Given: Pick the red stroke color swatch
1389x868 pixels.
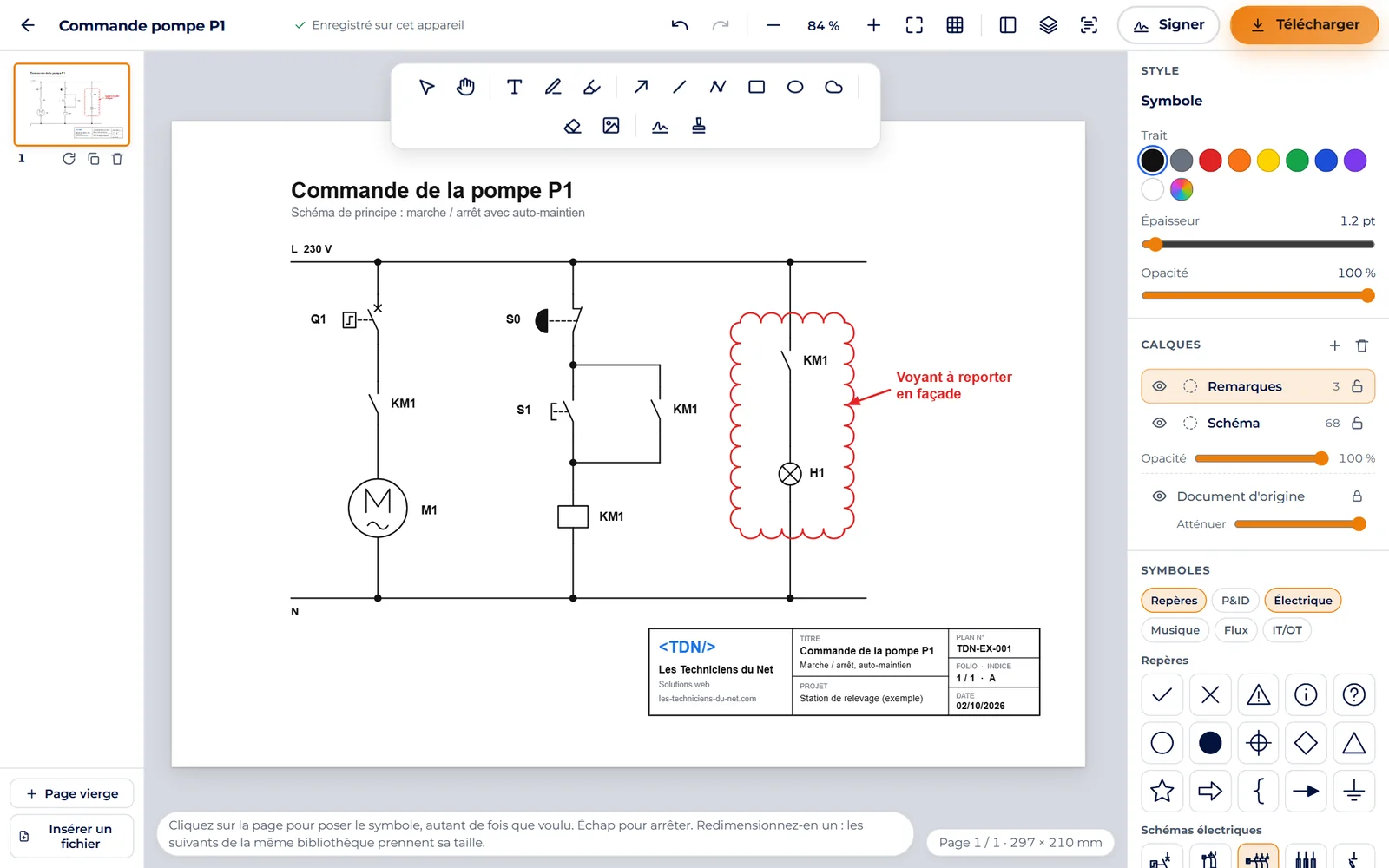Looking at the screenshot, I should 1210,161.
